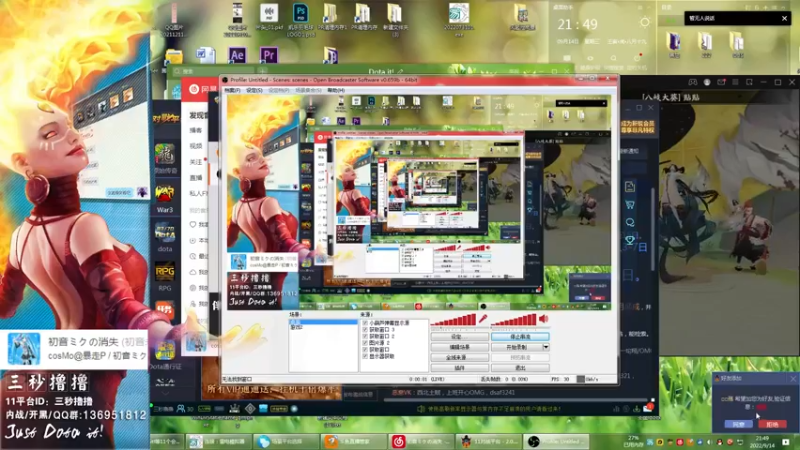Toggle the 获取窗口 2 source checkbox

click(x=365, y=336)
